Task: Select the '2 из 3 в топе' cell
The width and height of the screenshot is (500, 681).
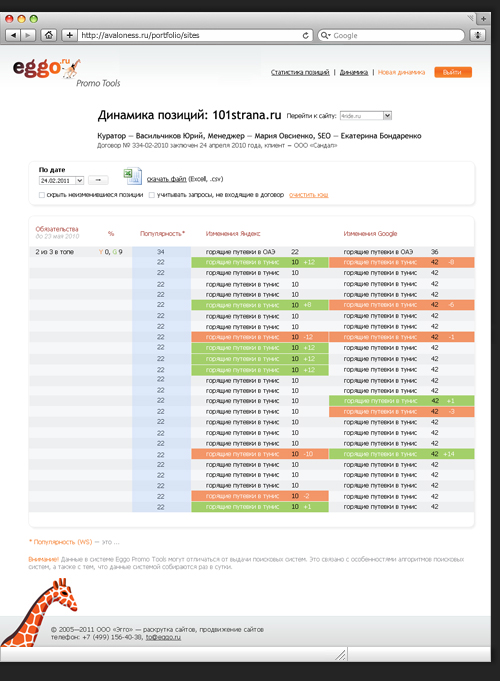Action: click(55, 252)
